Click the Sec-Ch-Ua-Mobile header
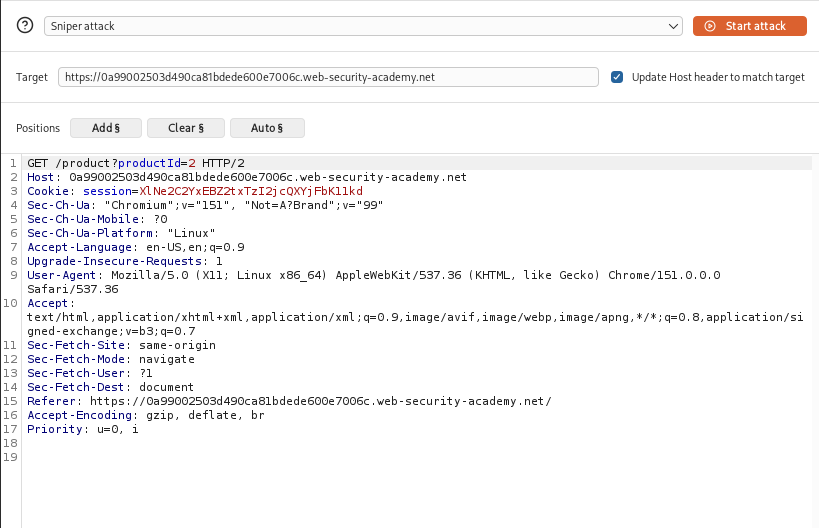819x528 pixels. coord(97,219)
